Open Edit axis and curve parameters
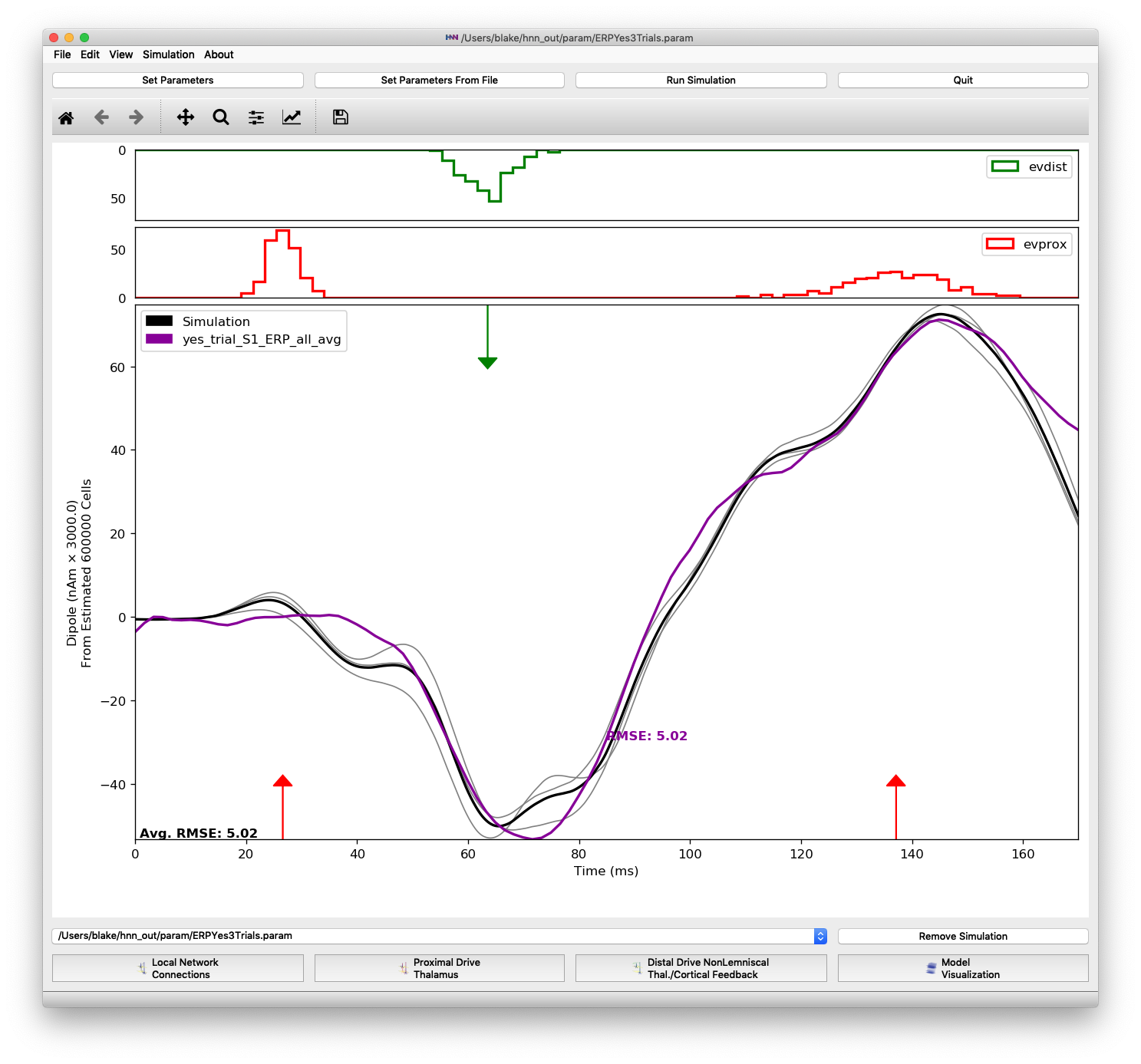Image resolution: width=1141 pixels, height=1064 pixels. click(x=292, y=117)
